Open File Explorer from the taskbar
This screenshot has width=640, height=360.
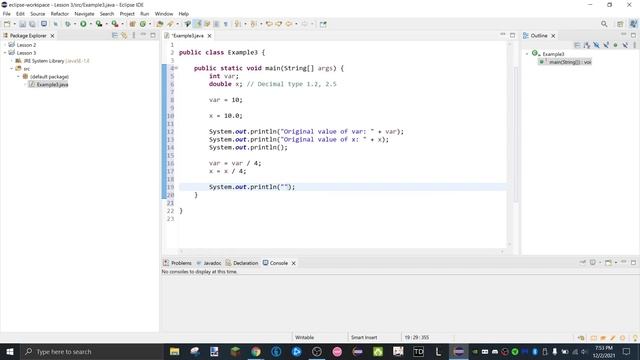[175, 351]
